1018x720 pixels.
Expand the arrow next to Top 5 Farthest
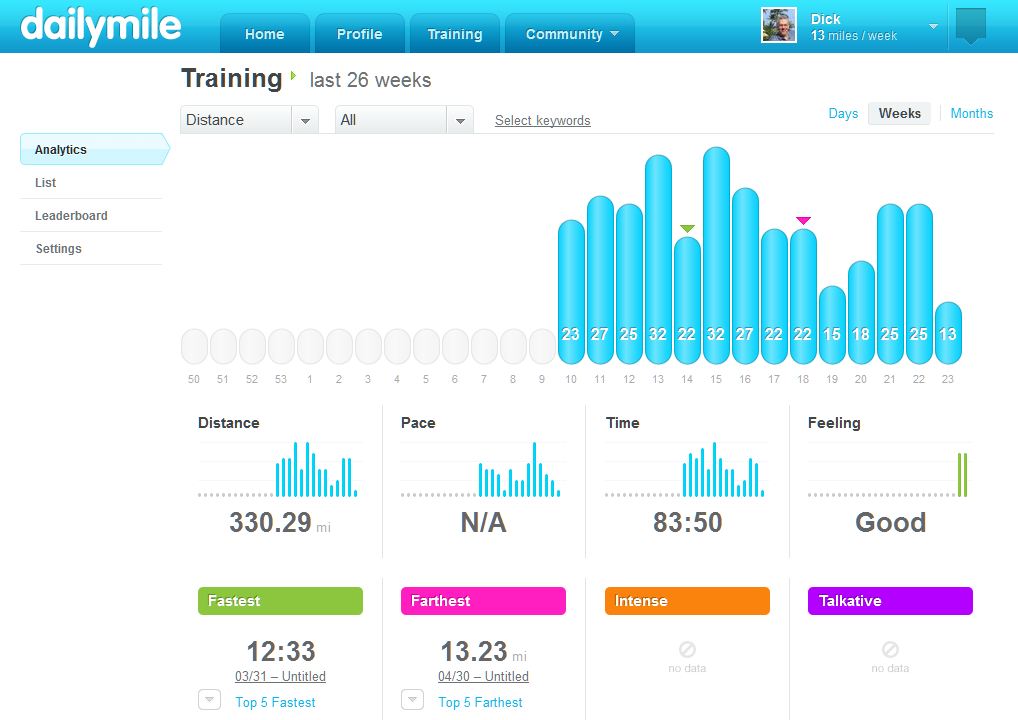[412, 700]
